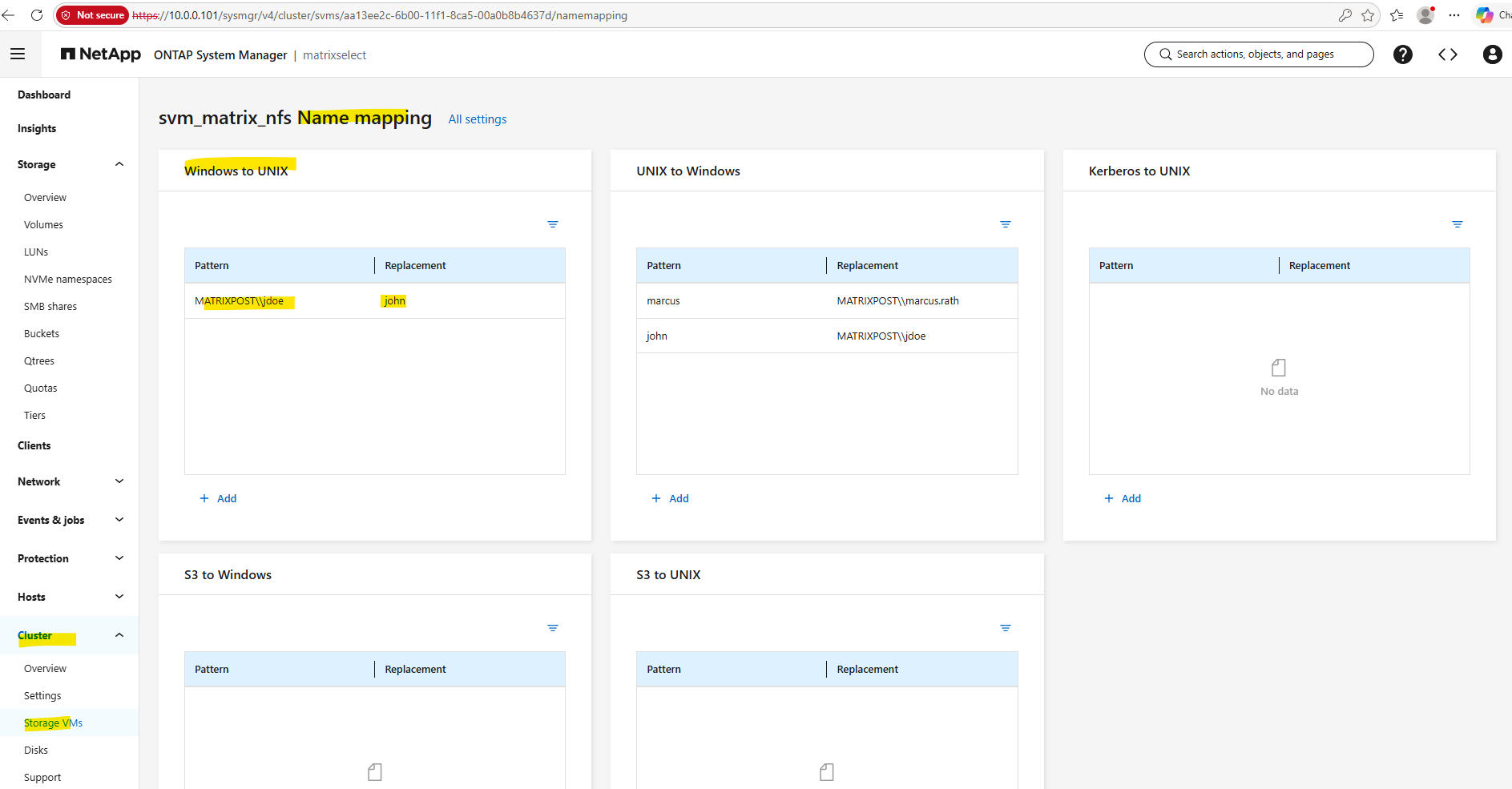The image size is (1512, 789).
Task: Select Storage VMs in sidebar
Action: pyautogui.click(x=53, y=723)
